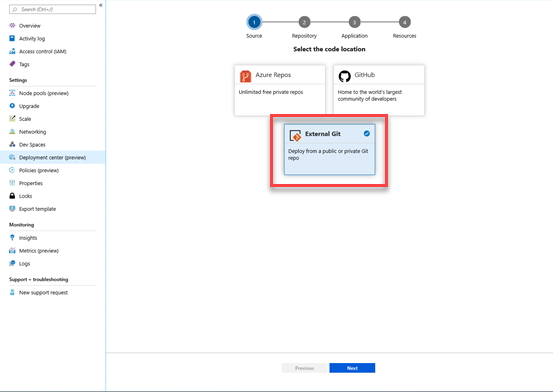Click the Deployment center icon
553x392 pixels.
(x=12, y=157)
